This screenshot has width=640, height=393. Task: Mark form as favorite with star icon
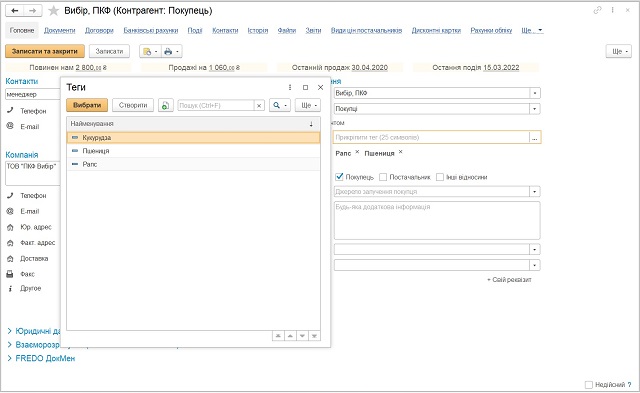pyautogui.click(x=53, y=11)
